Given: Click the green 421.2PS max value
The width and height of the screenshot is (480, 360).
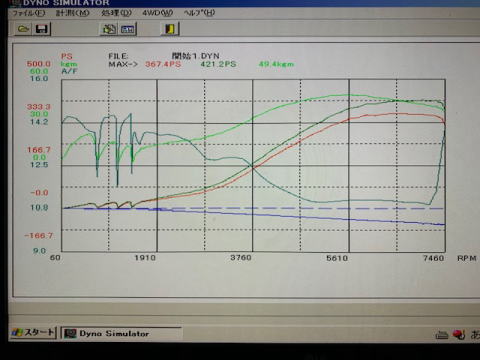Looking at the screenshot, I should pyautogui.click(x=218, y=64).
